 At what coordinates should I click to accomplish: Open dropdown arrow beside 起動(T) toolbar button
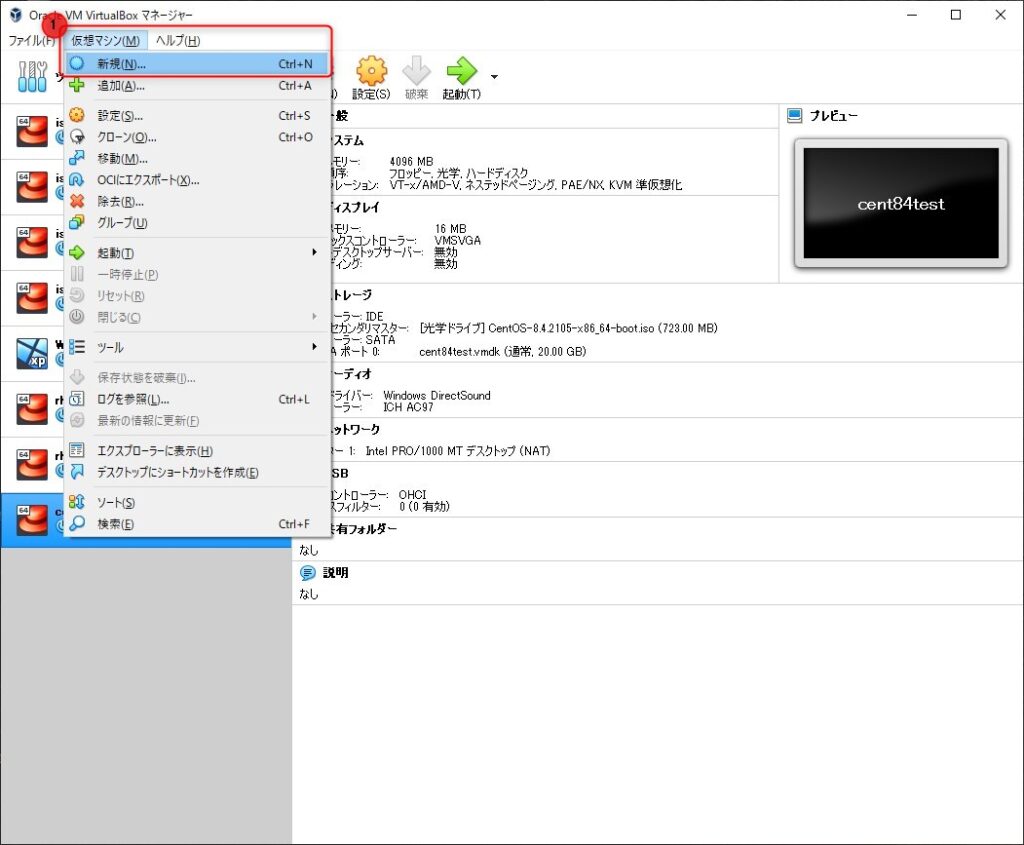[494, 77]
